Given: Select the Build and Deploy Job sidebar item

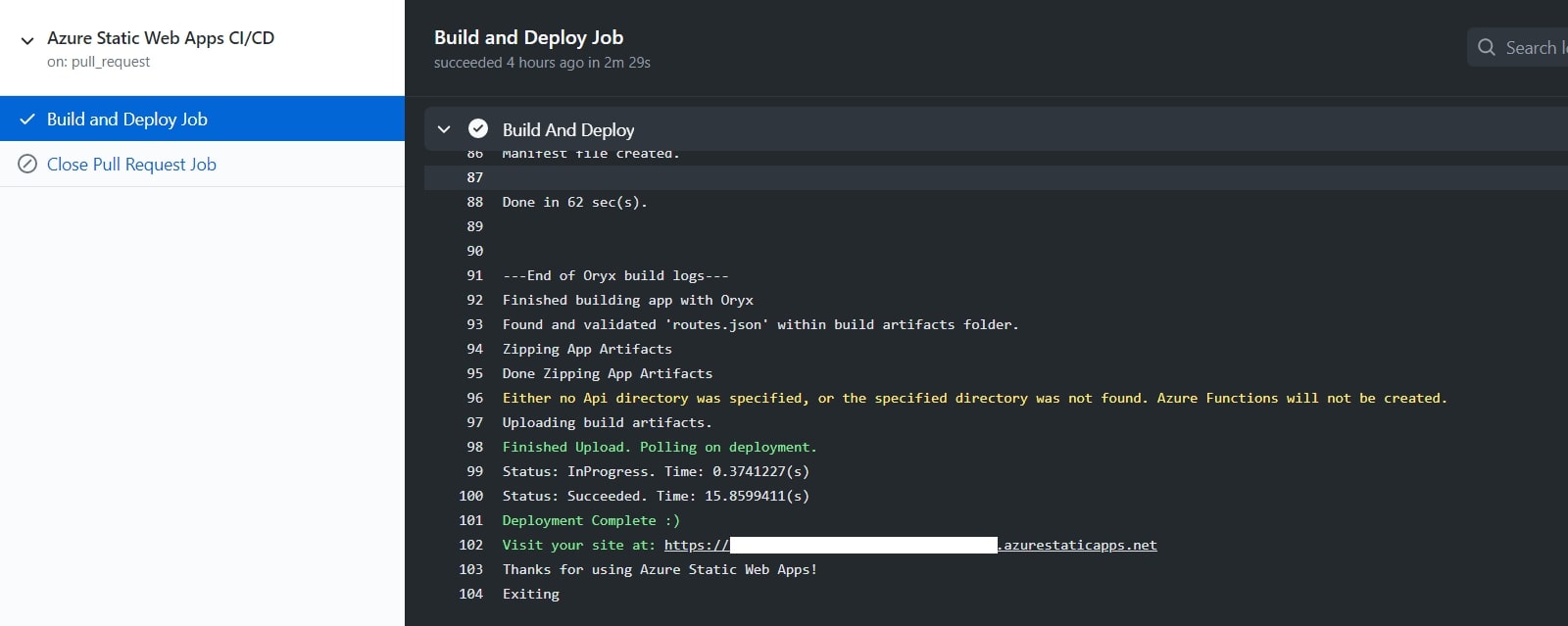Looking at the screenshot, I should pyautogui.click(x=202, y=119).
